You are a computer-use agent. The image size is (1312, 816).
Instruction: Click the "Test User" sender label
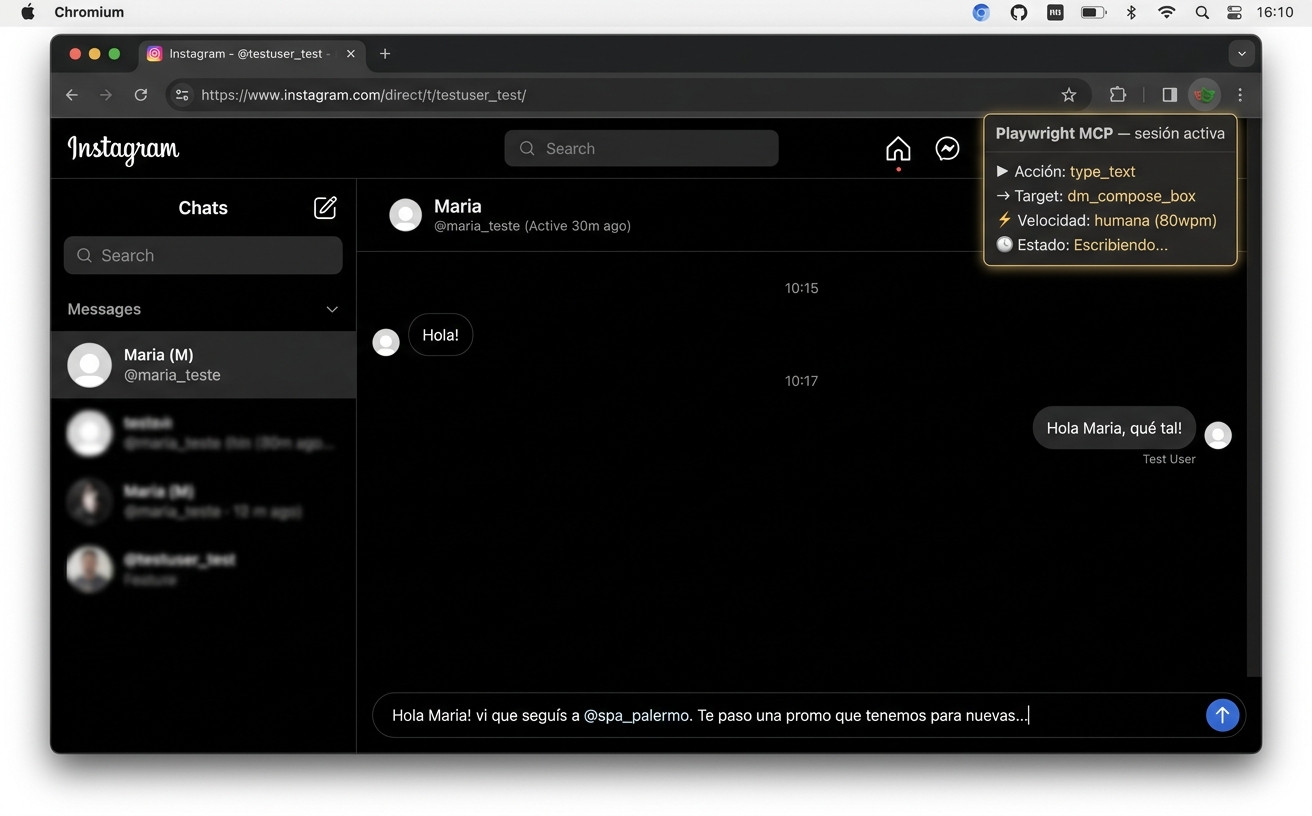(1169, 459)
